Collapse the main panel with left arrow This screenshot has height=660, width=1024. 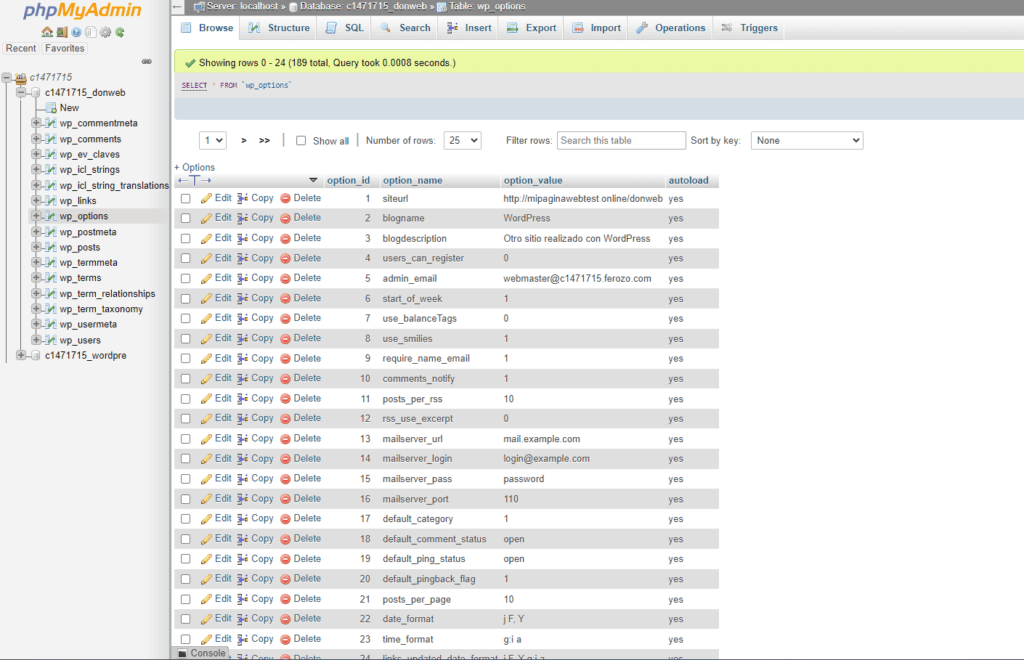pyautogui.click(x=178, y=7)
